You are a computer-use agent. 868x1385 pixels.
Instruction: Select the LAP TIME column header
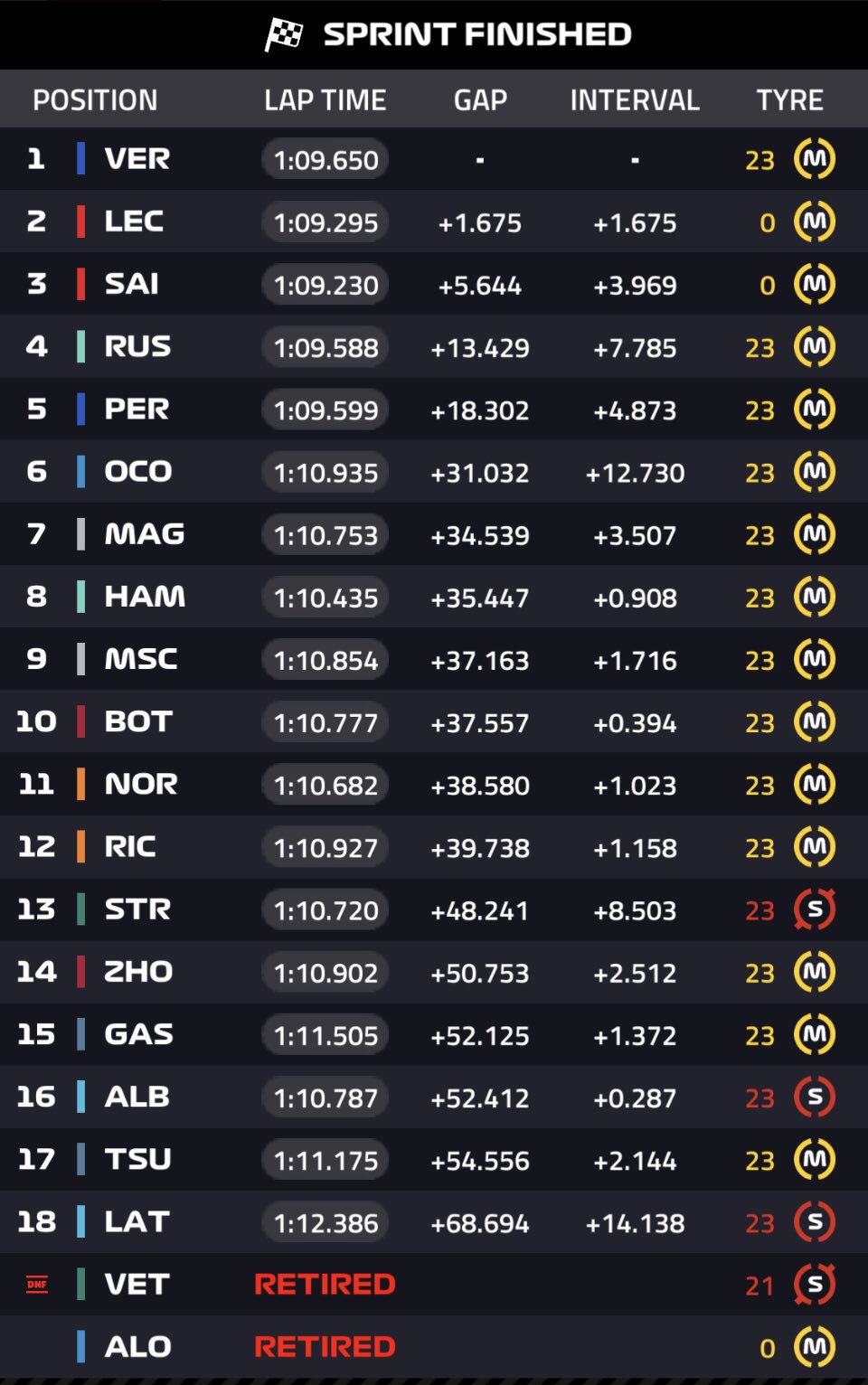(x=325, y=99)
